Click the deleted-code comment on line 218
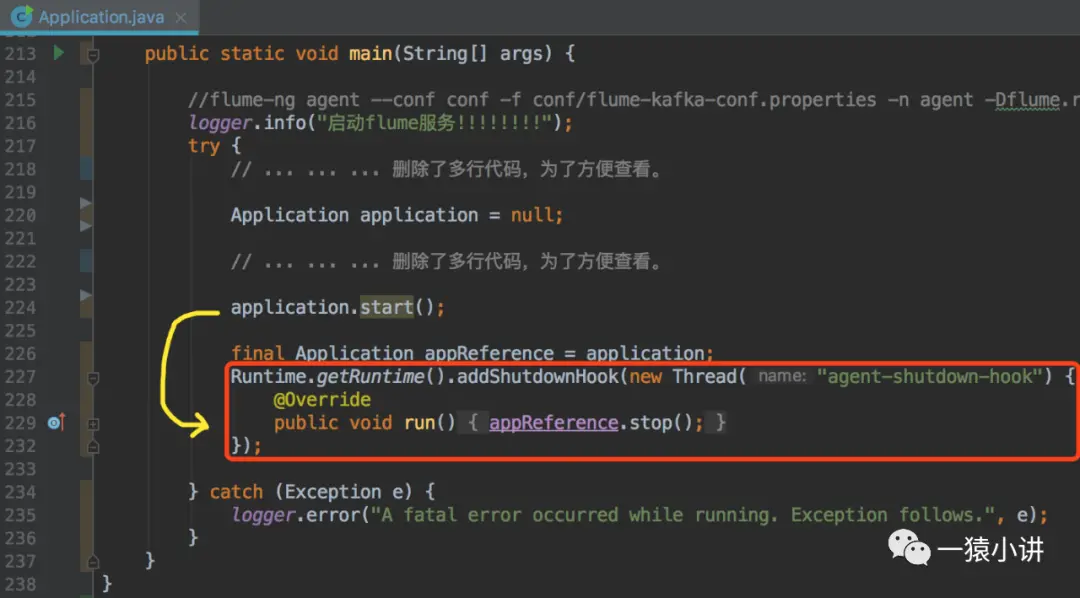 coord(446,169)
